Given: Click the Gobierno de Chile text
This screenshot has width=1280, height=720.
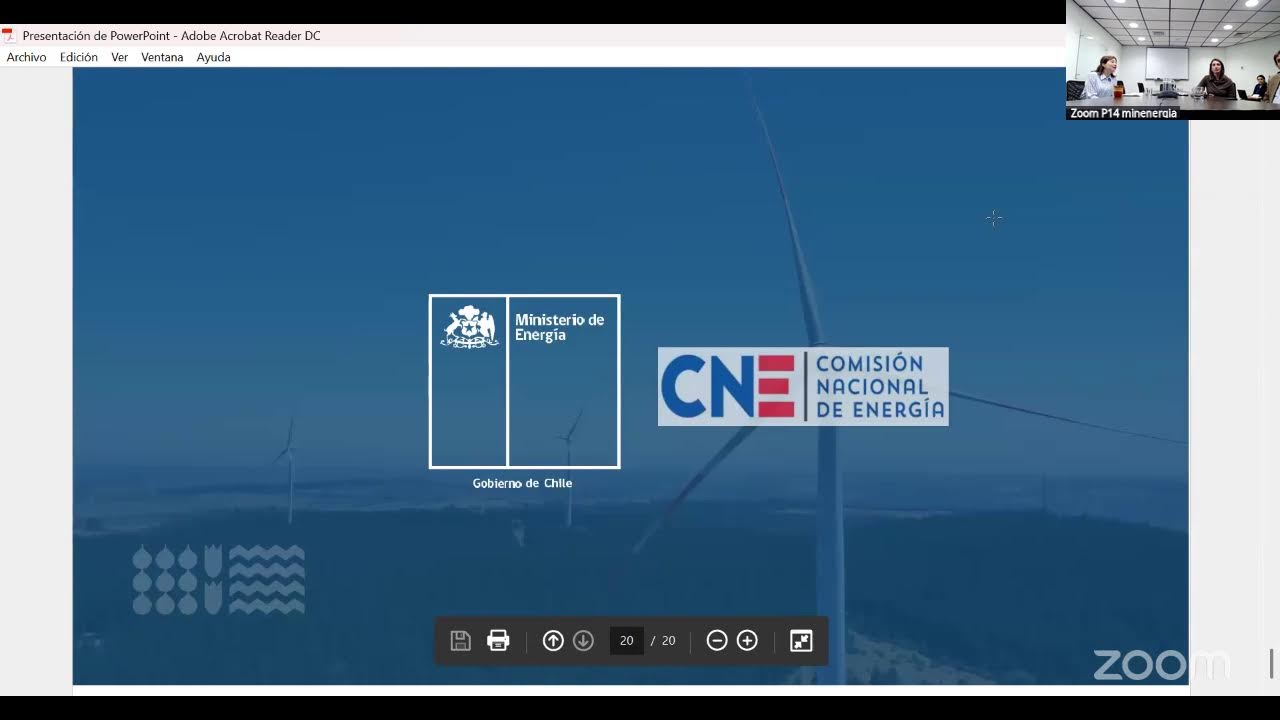Looking at the screenshot, I should pyautogui.click(x=522, y=483).
